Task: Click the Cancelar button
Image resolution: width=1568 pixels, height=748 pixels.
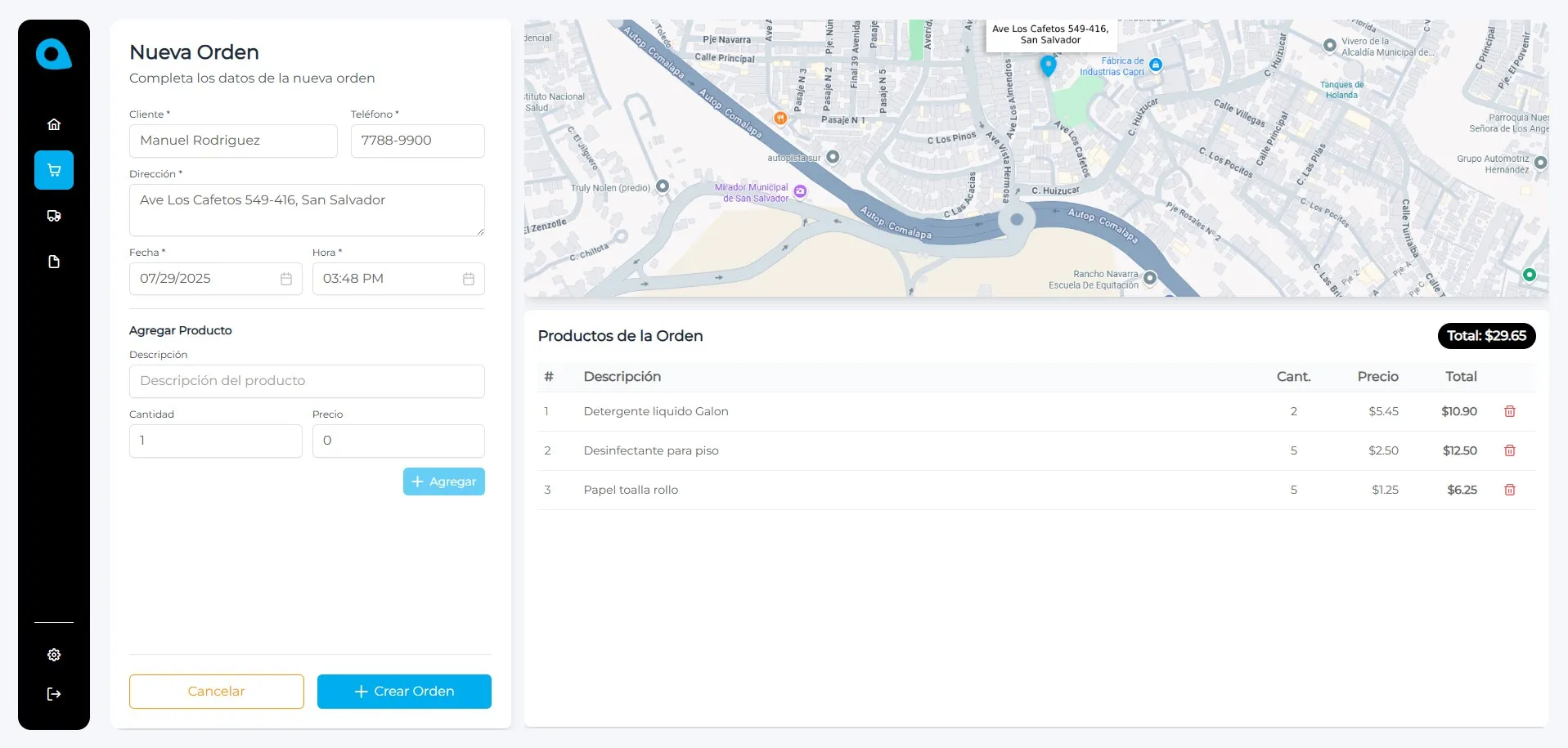Action: point(216,691)
